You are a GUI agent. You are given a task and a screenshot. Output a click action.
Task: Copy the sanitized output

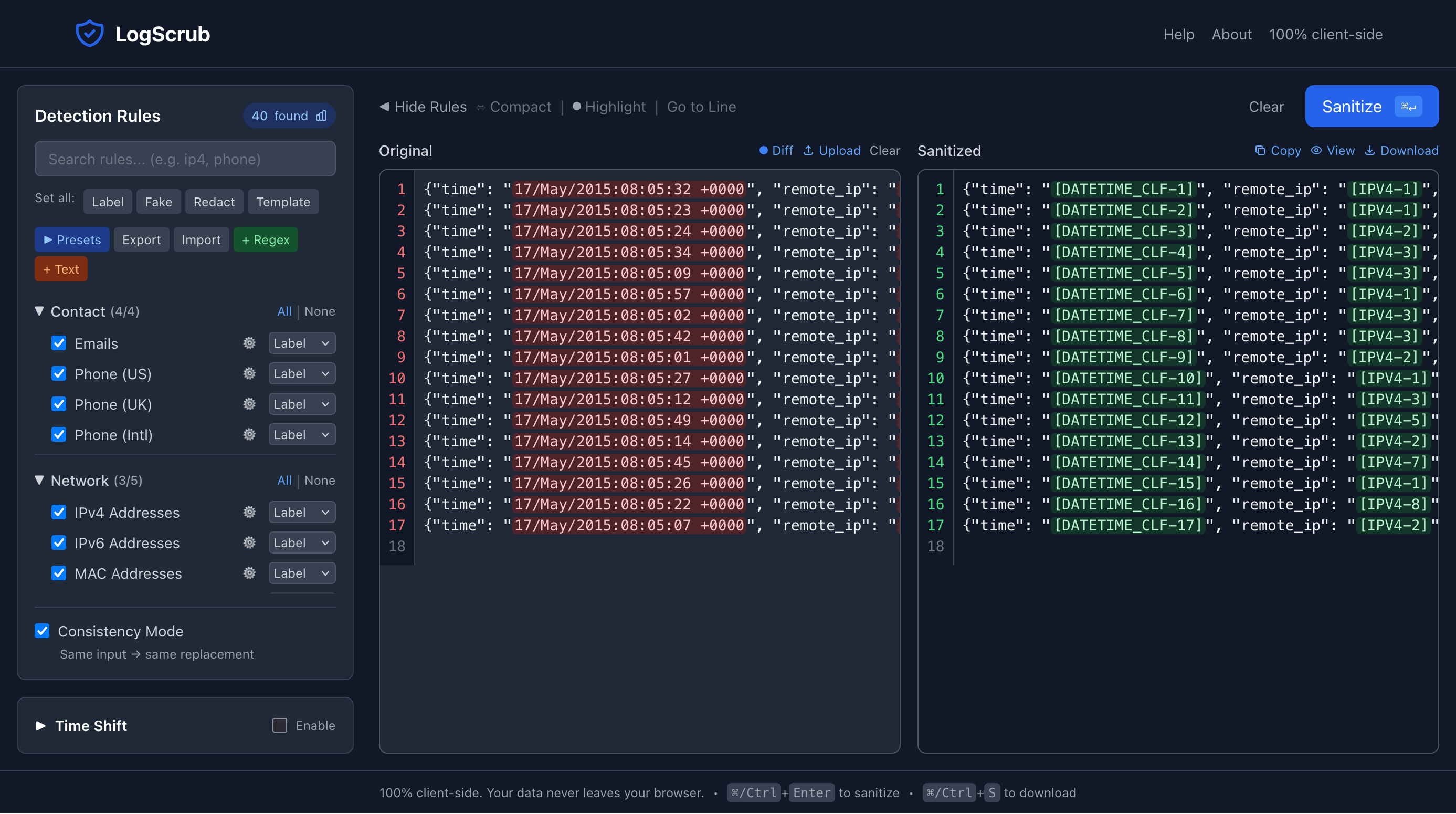1278,151
